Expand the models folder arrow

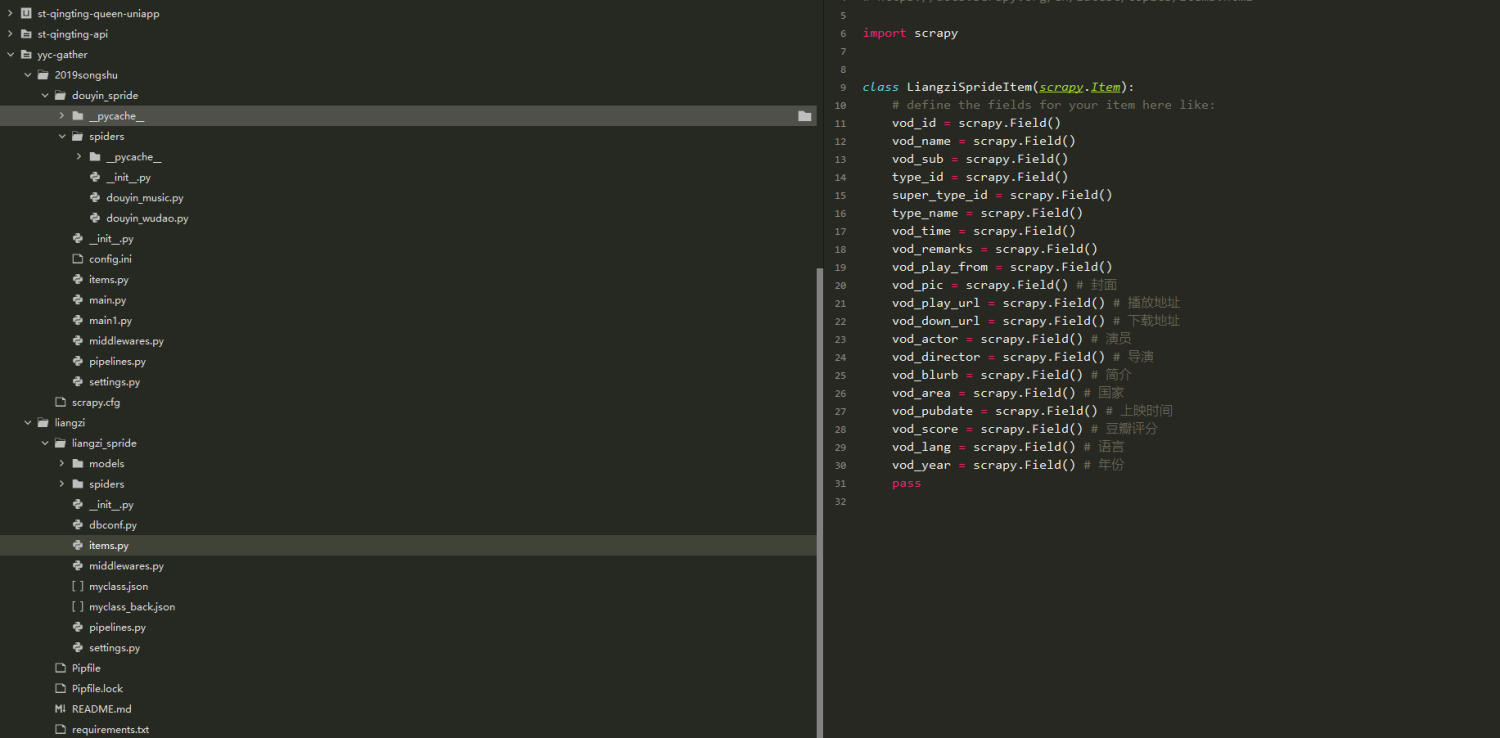point(61,464)
